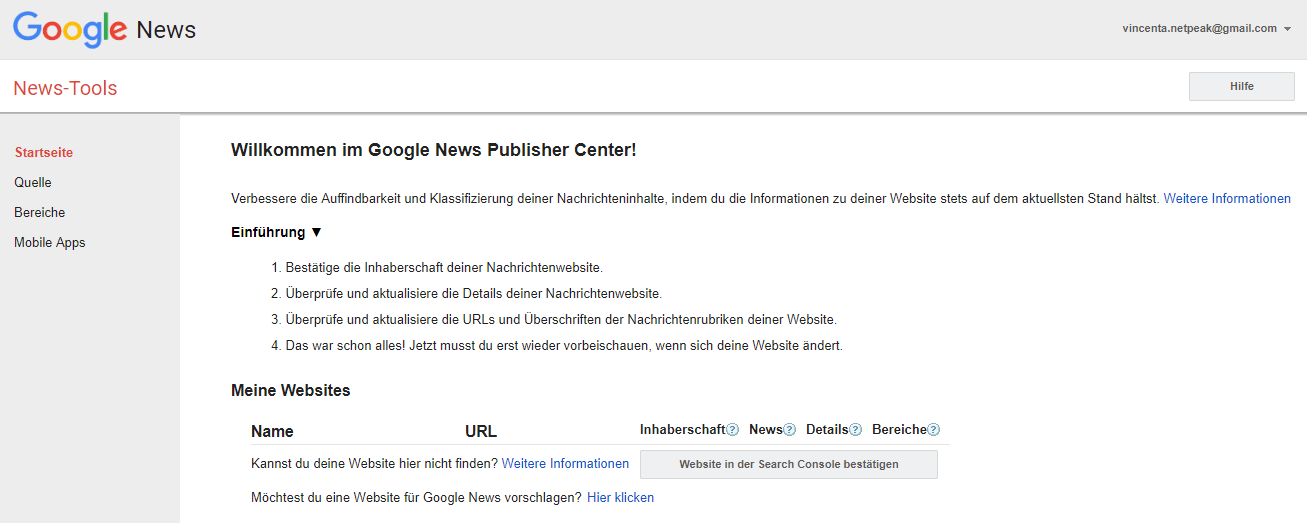The height and width of the screenshot is (523, 1307).
Task: Click the Google News logo
Action: (104, 29)
